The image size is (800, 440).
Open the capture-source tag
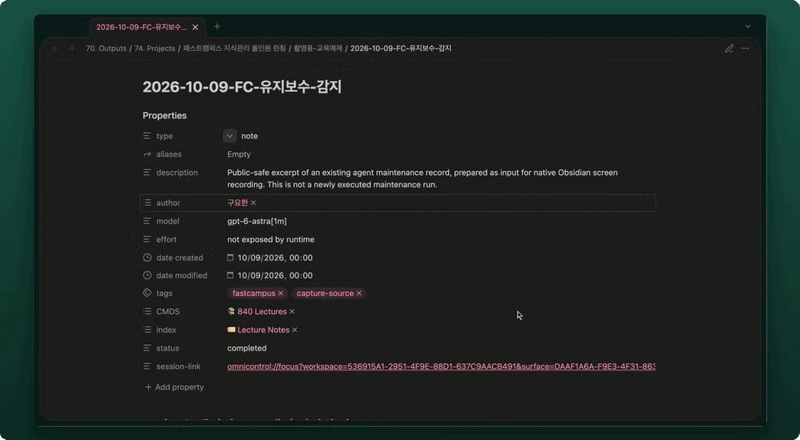coord(325,293)
